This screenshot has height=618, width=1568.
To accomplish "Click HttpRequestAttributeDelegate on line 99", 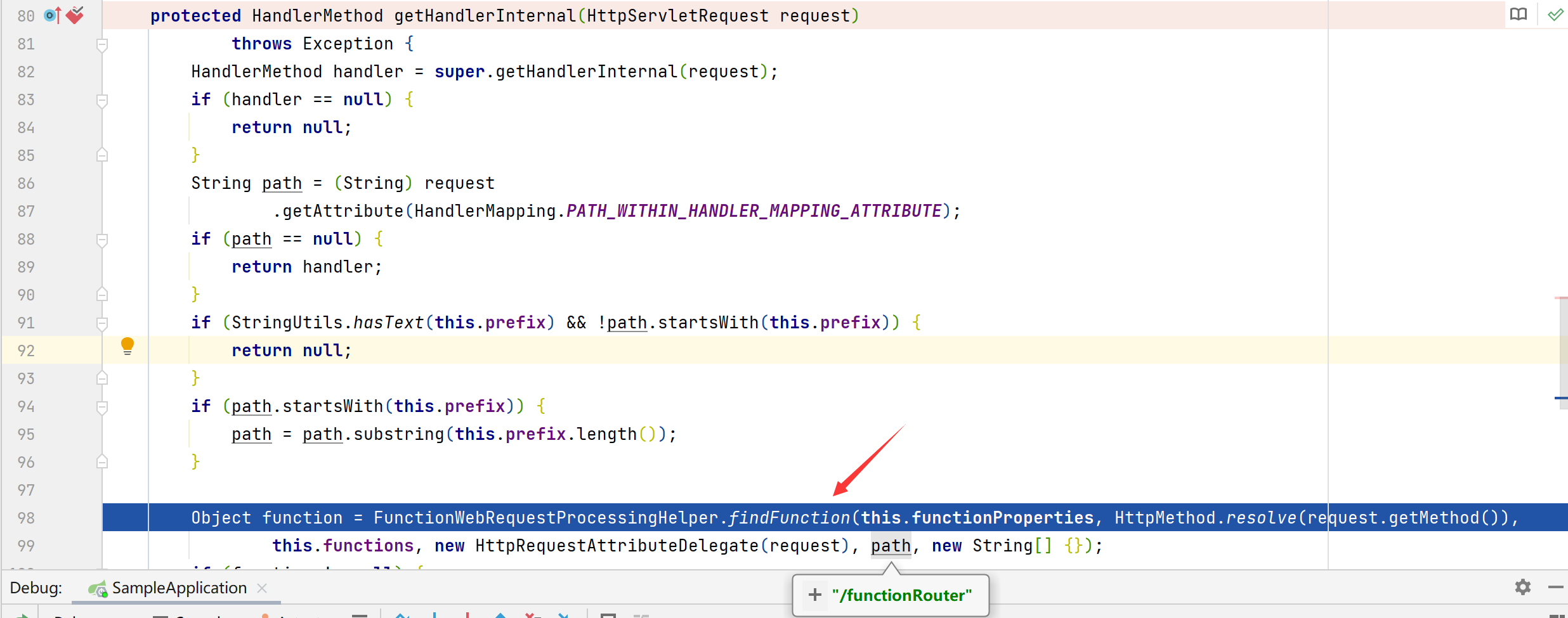I will tap(617, 546).
